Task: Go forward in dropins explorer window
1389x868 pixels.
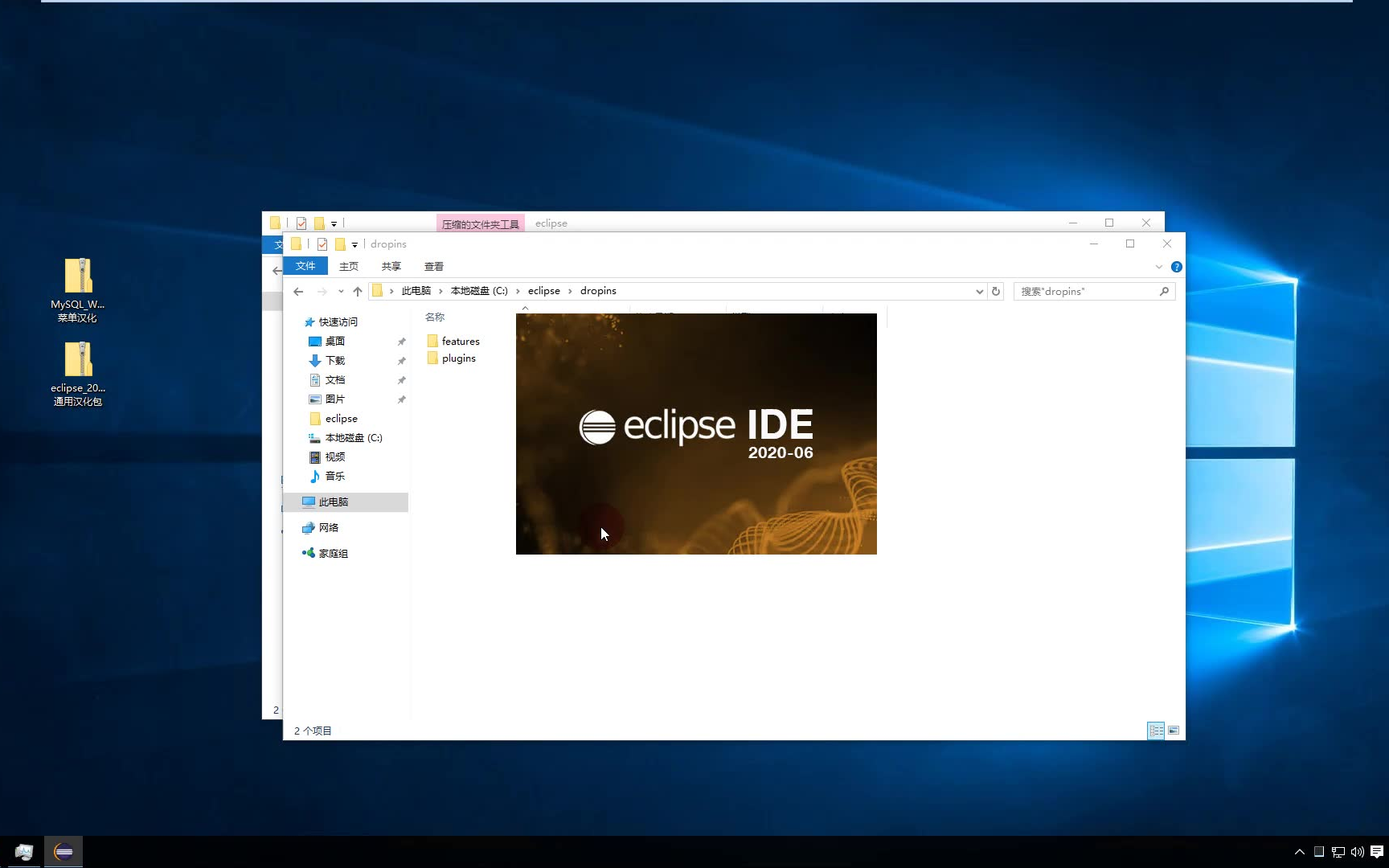Action: click(x=322, y=292)
